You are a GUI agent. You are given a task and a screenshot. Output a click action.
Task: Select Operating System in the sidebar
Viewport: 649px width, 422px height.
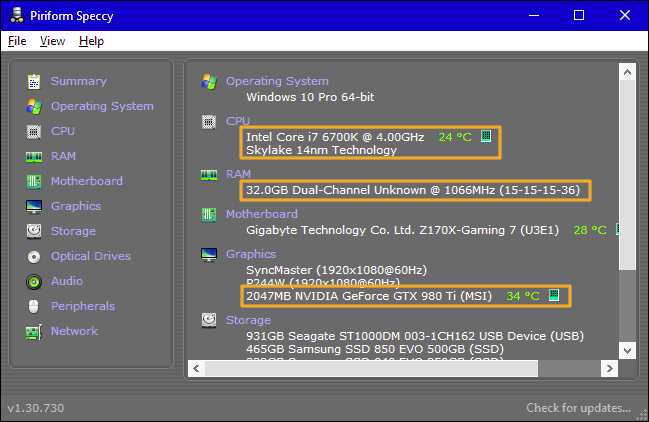[x=102, y=106]
